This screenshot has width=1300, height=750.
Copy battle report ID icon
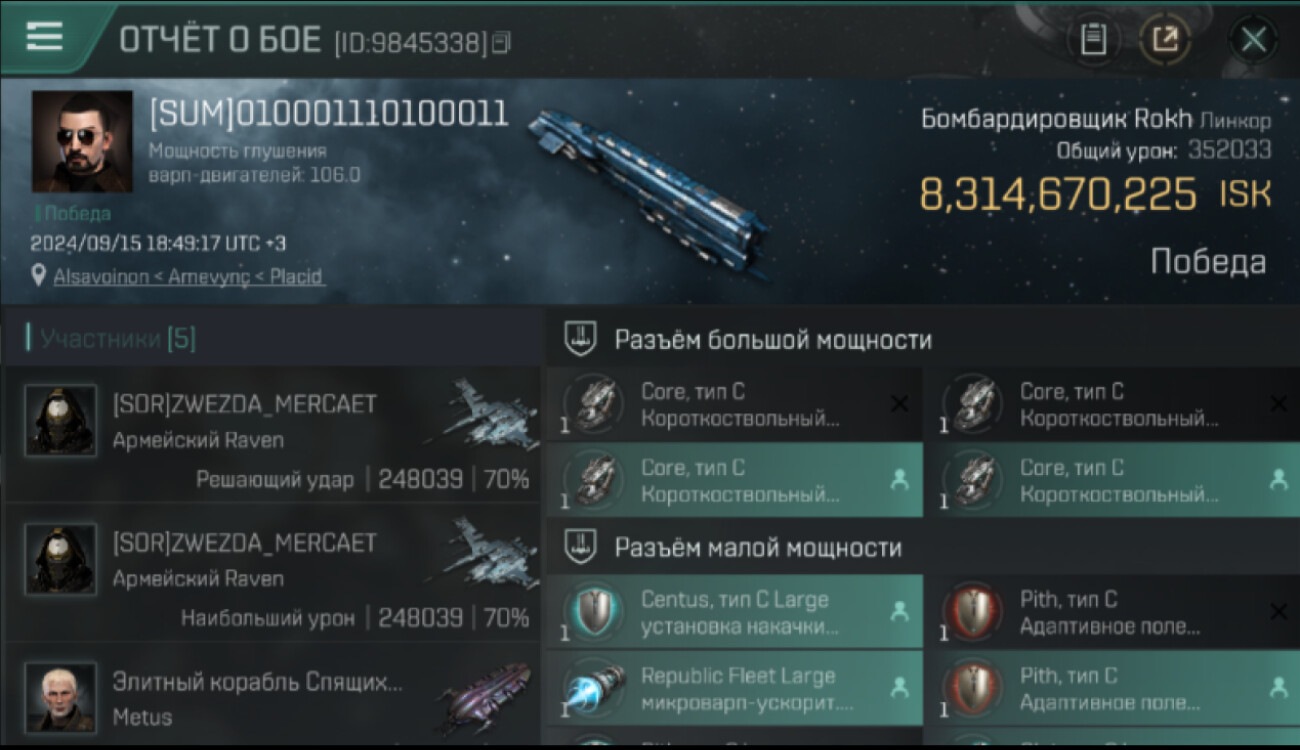[501, 42]
